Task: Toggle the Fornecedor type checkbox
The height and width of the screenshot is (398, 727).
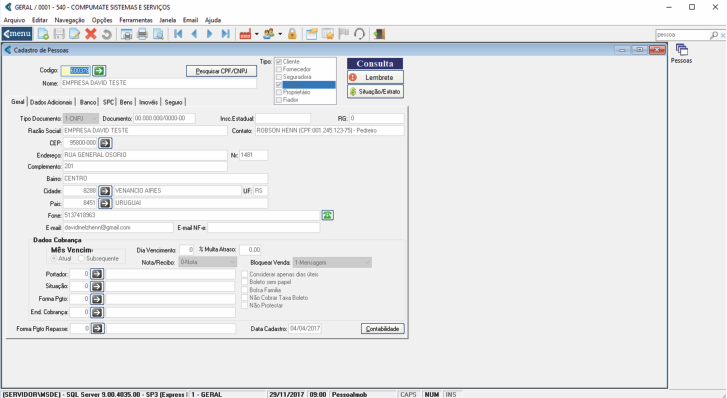Action: click(279, 69)
